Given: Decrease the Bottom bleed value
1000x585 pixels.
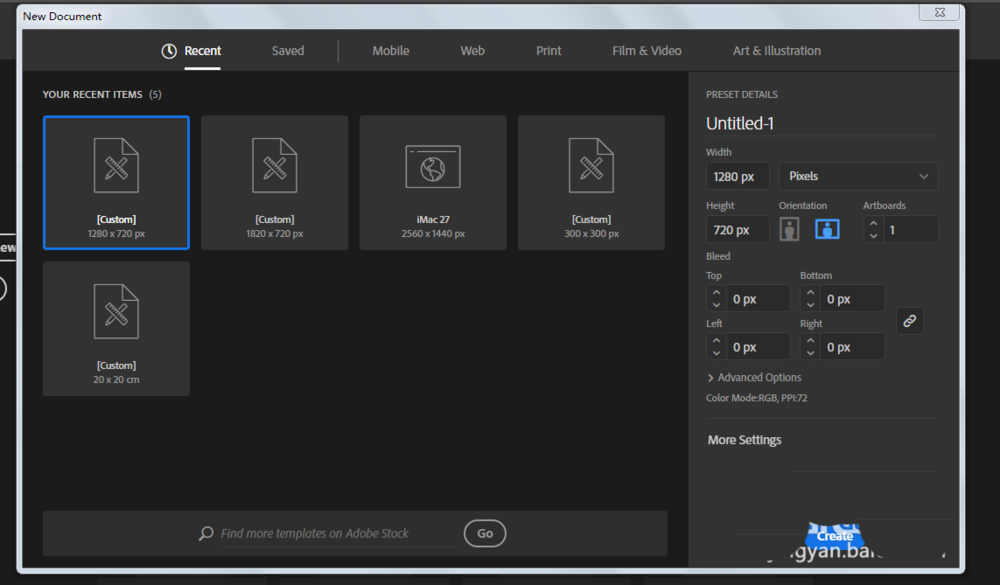Looking at the screenshot, I should [810, 305].
